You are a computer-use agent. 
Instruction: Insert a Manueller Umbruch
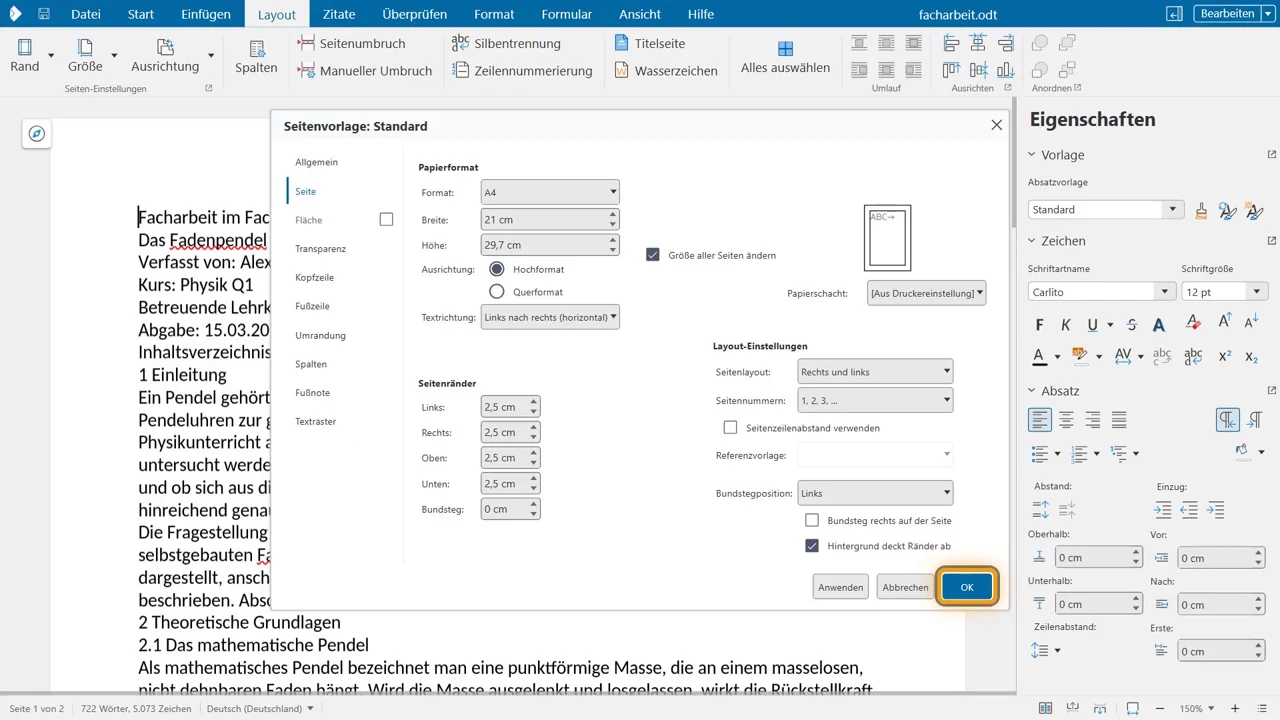point(365,71)
